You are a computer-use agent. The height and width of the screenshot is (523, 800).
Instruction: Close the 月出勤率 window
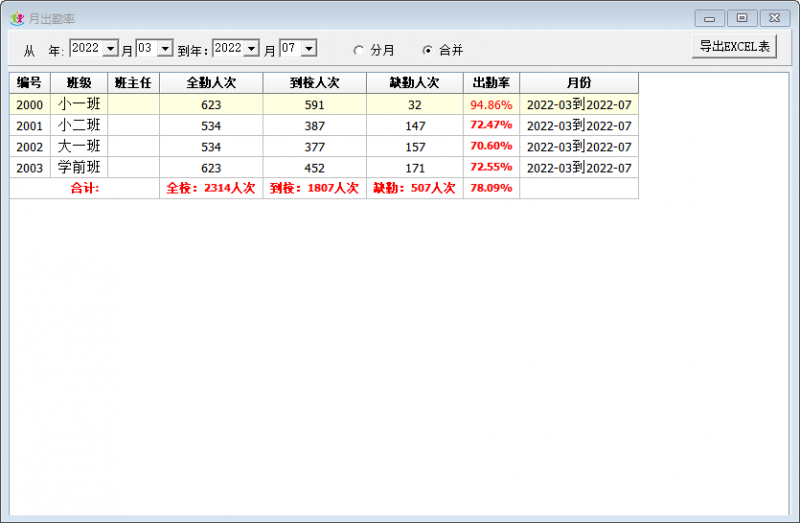[x=774, y=18]
